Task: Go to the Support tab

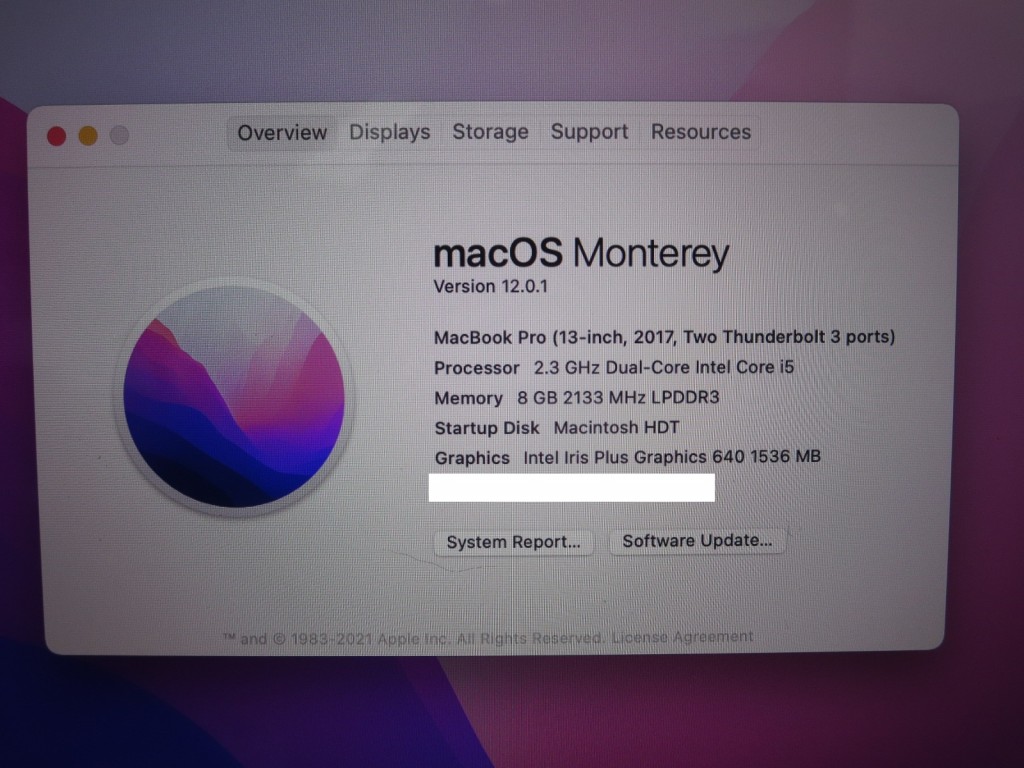Action: tap(589, 132)
